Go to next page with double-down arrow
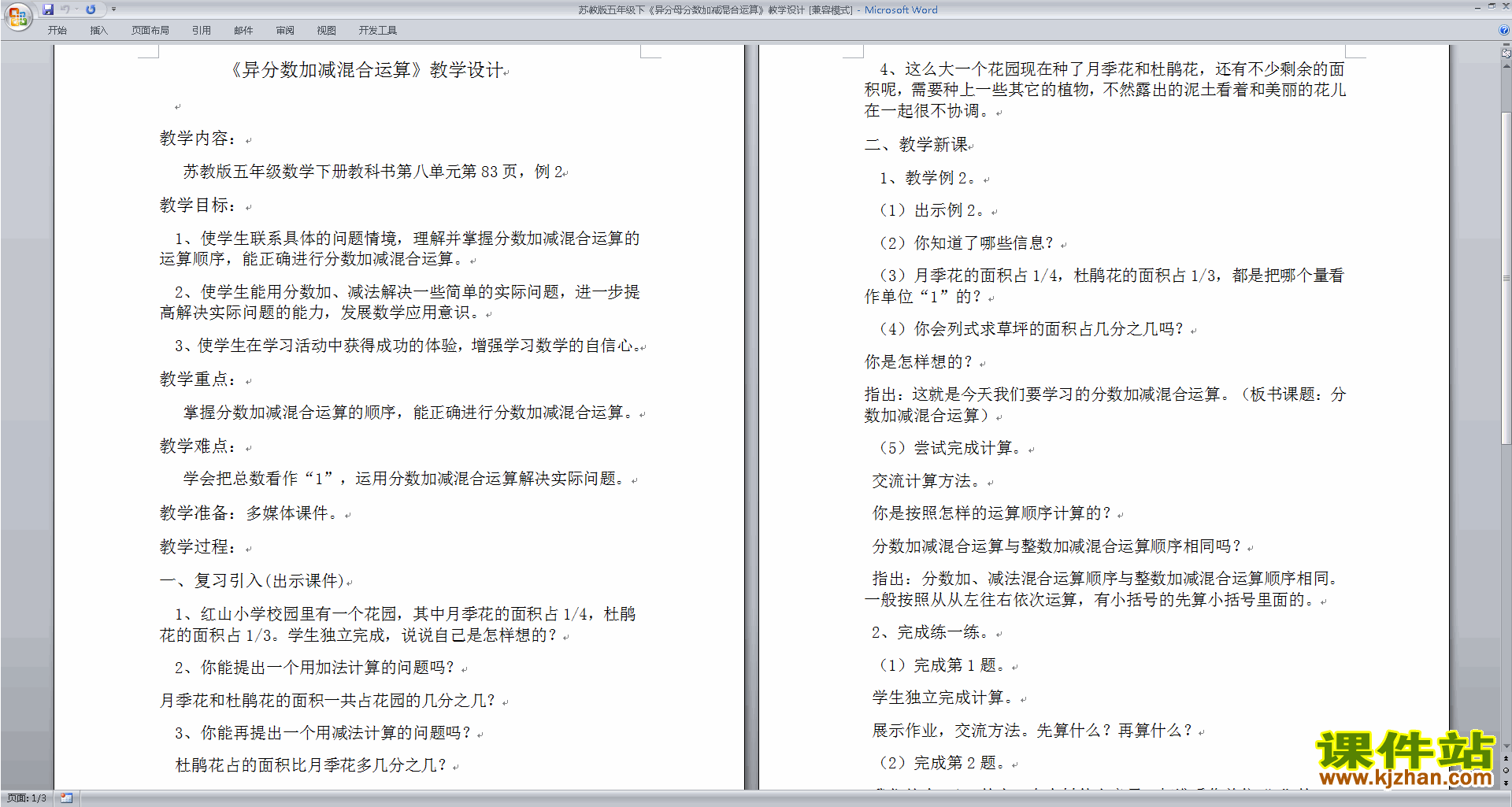The image size is (1512, 807). click(1506, 783)
